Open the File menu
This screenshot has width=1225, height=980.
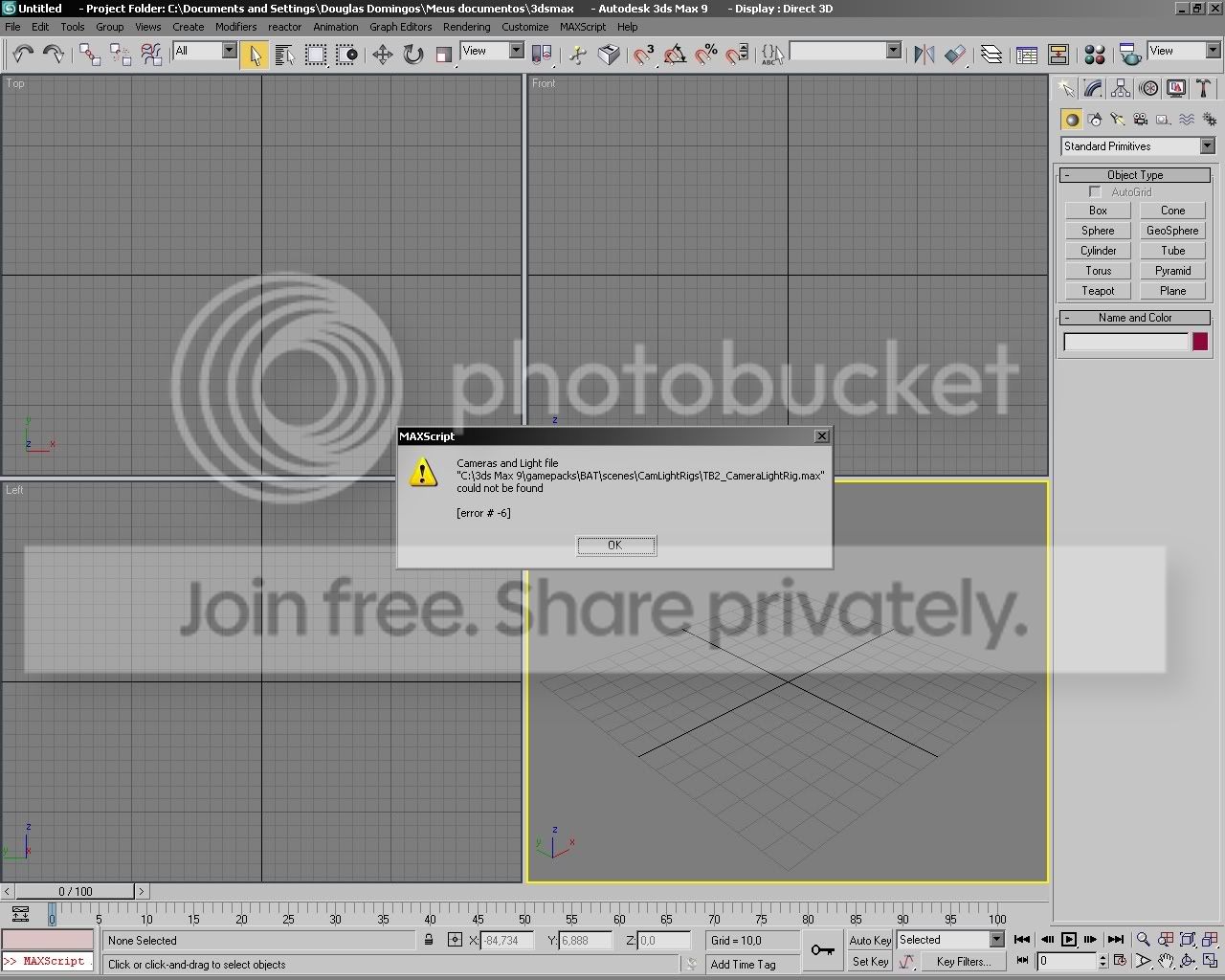[x=12, y=27]
